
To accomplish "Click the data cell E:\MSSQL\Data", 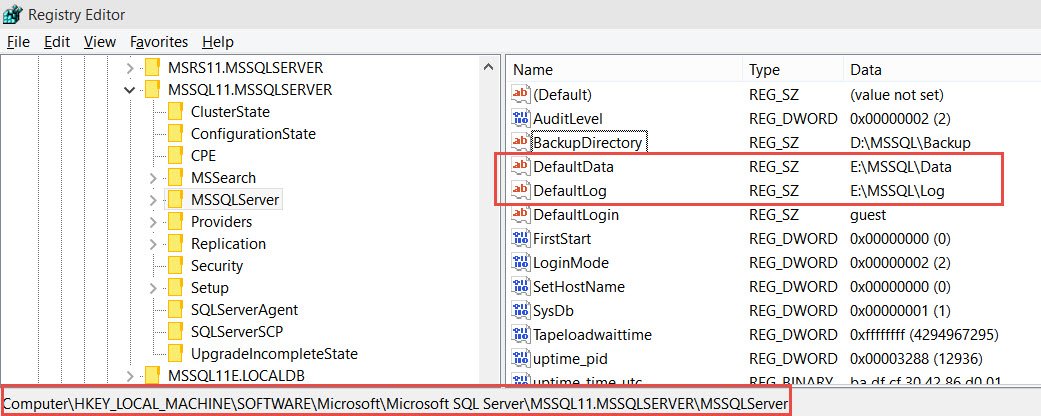I will [900, 167].
